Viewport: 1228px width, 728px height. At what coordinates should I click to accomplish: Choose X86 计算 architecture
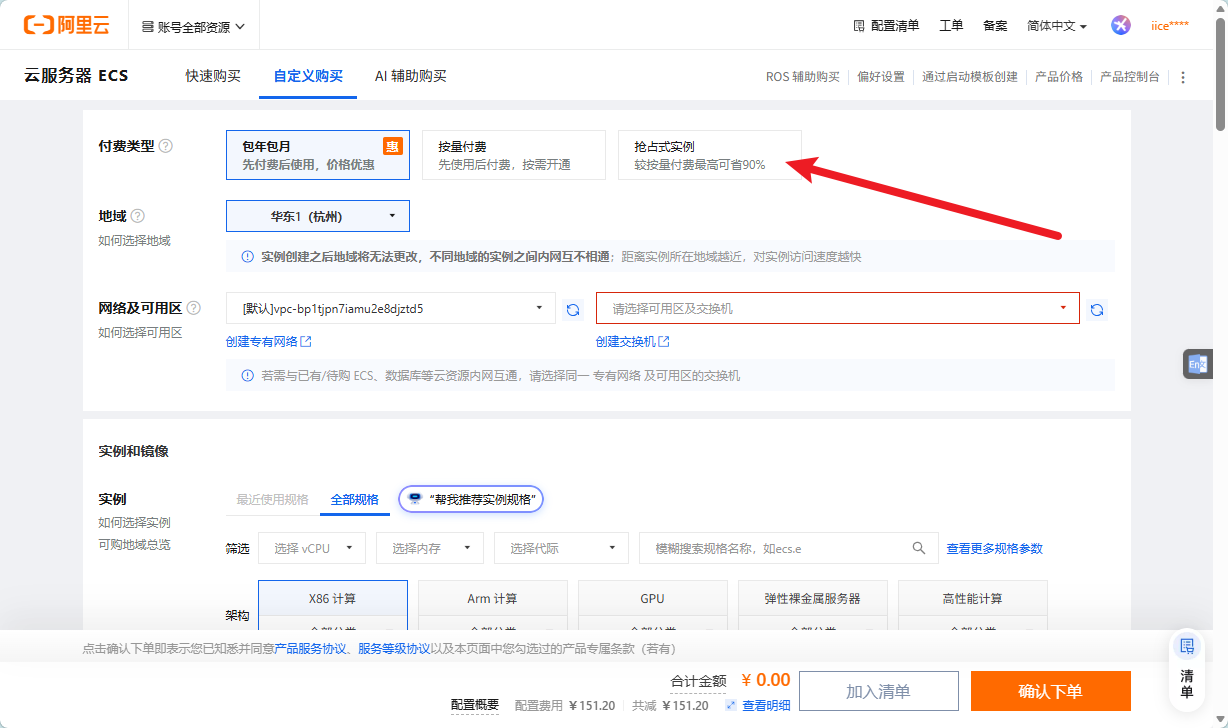tap(333, 599)
